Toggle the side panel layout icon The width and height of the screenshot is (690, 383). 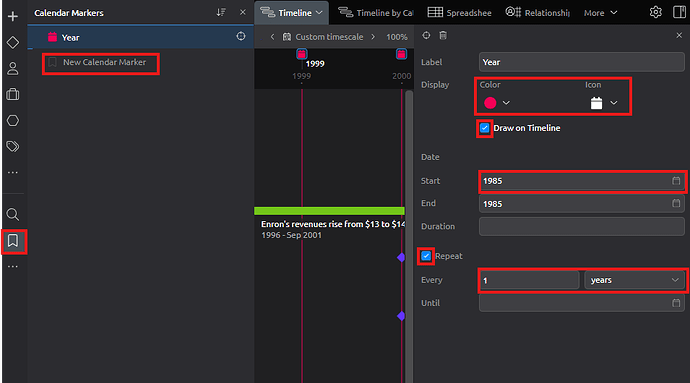(679, 12)
